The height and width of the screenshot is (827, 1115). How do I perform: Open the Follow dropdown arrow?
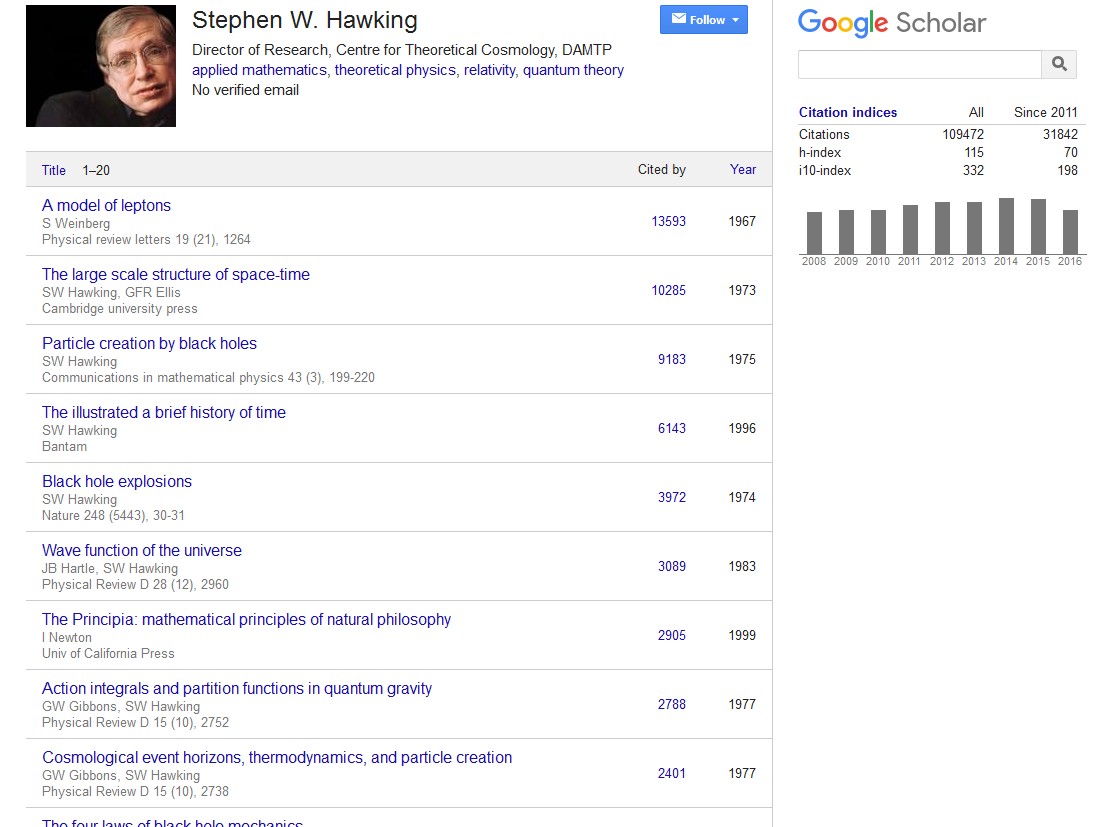(736, 20)
